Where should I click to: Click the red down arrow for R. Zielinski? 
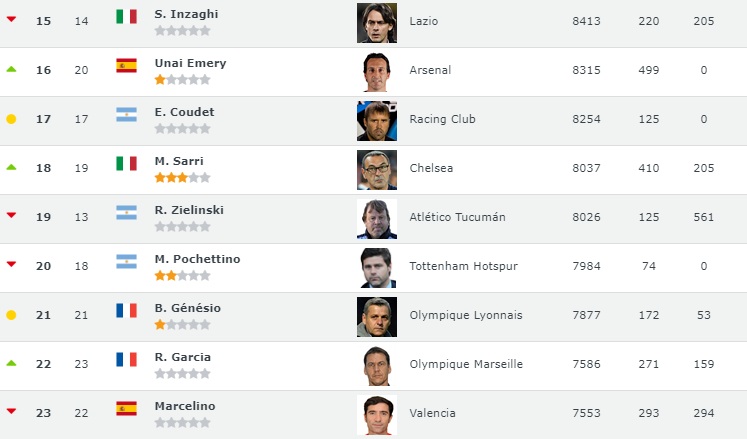[11, 215]
